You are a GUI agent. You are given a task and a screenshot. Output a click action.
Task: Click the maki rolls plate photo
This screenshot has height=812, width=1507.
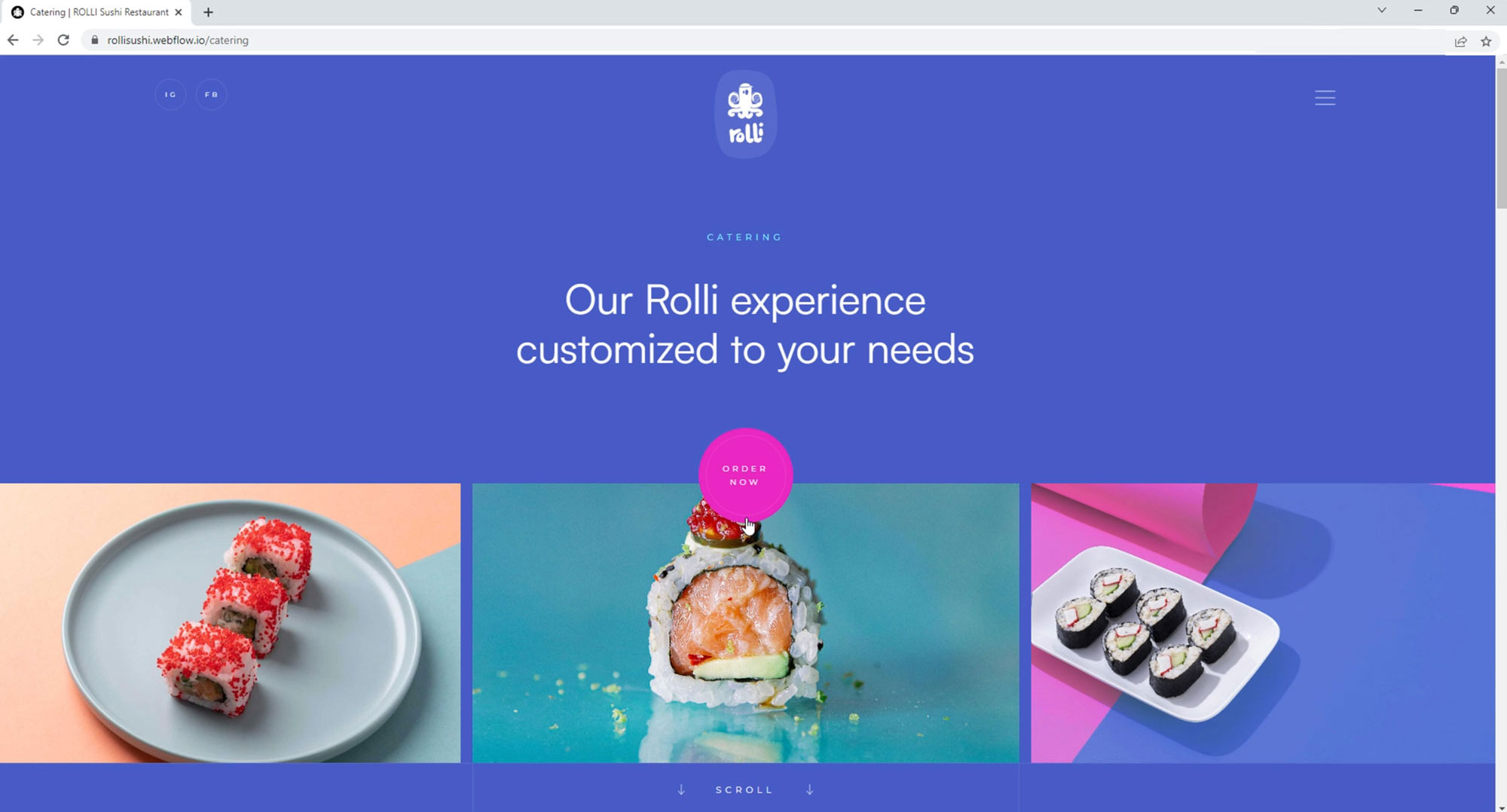tap(1263, 623)
